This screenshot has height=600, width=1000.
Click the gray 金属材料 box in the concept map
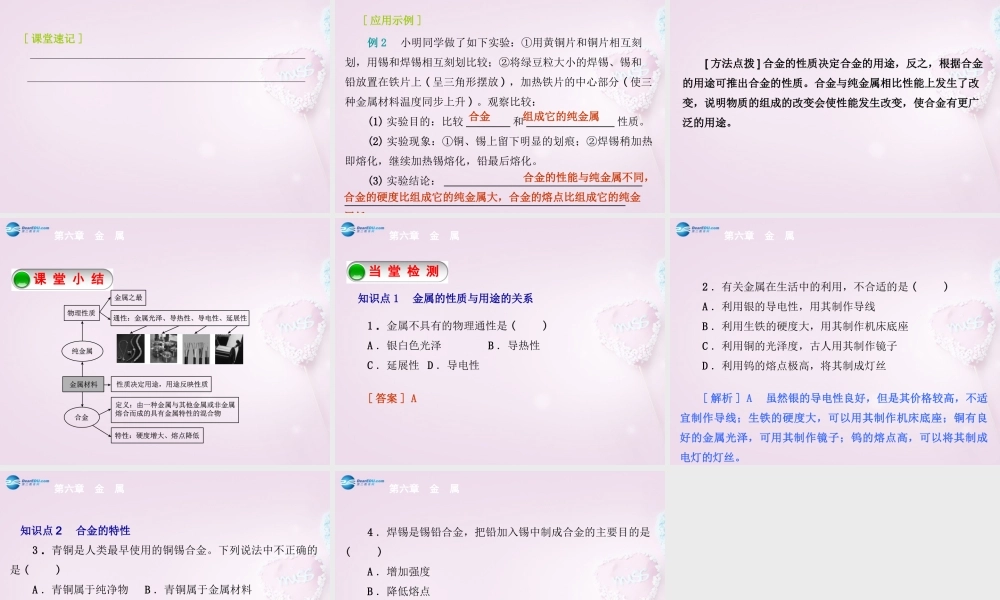pyautogui.click(x=84, y=383)
